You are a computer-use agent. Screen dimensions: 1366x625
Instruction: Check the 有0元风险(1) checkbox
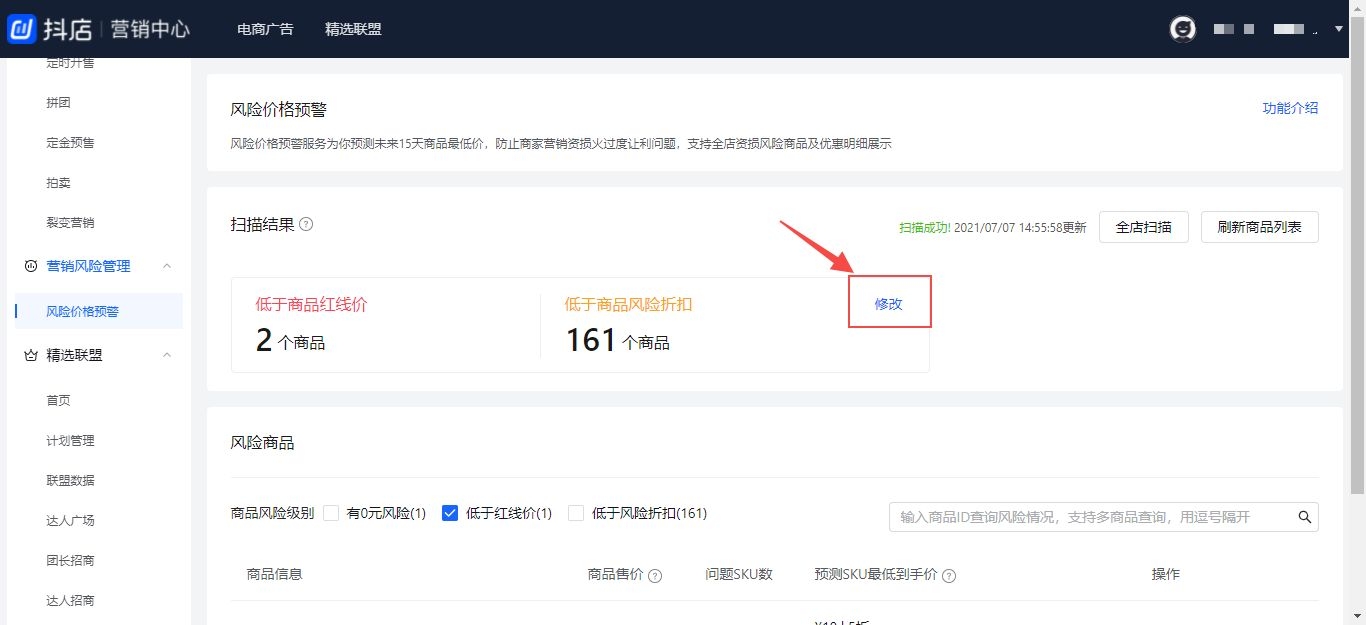pos(331,513)
